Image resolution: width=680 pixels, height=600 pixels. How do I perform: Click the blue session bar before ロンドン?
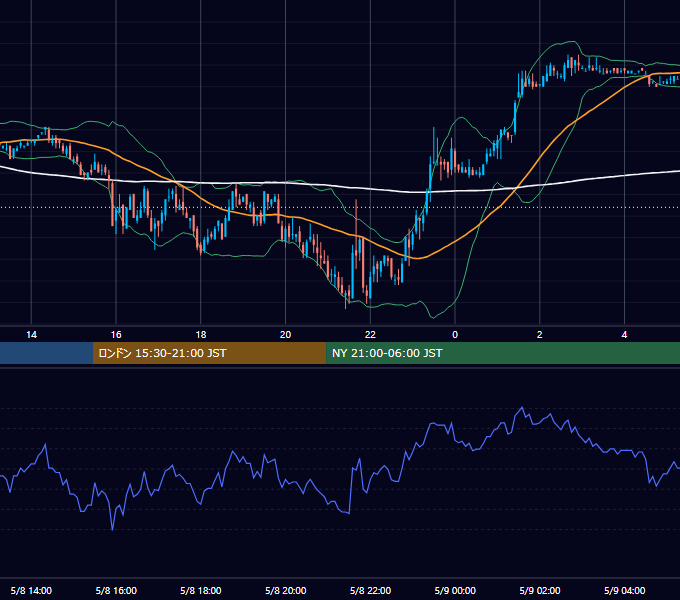[x=46, y=353]
